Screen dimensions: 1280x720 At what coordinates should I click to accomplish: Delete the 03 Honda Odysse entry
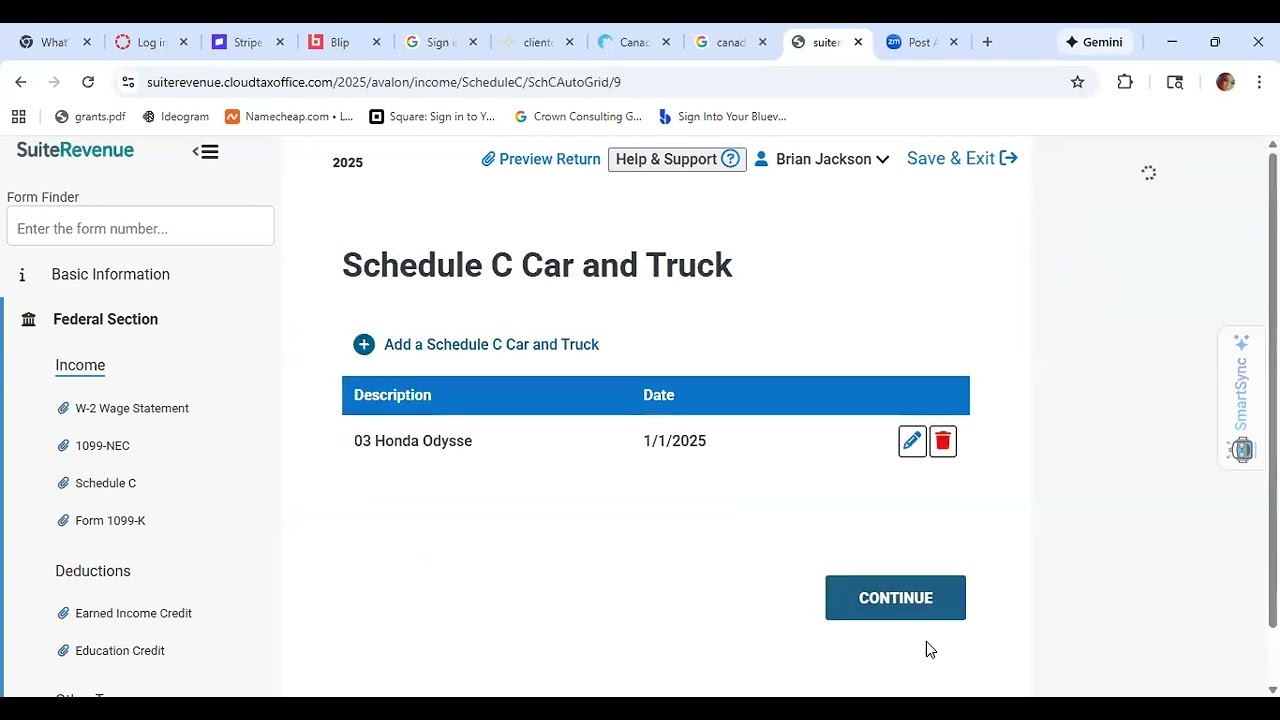pyautogui.click(x=943, y=441)
